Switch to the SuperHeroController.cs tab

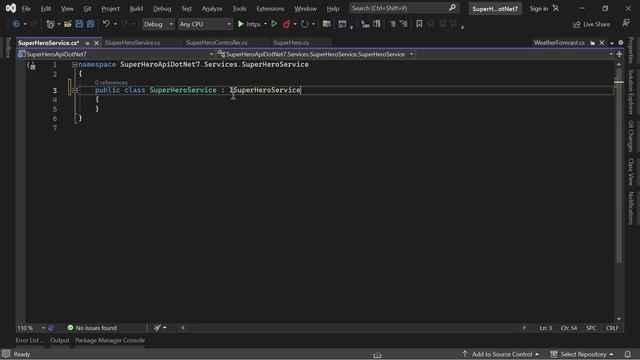click(216, 42)
